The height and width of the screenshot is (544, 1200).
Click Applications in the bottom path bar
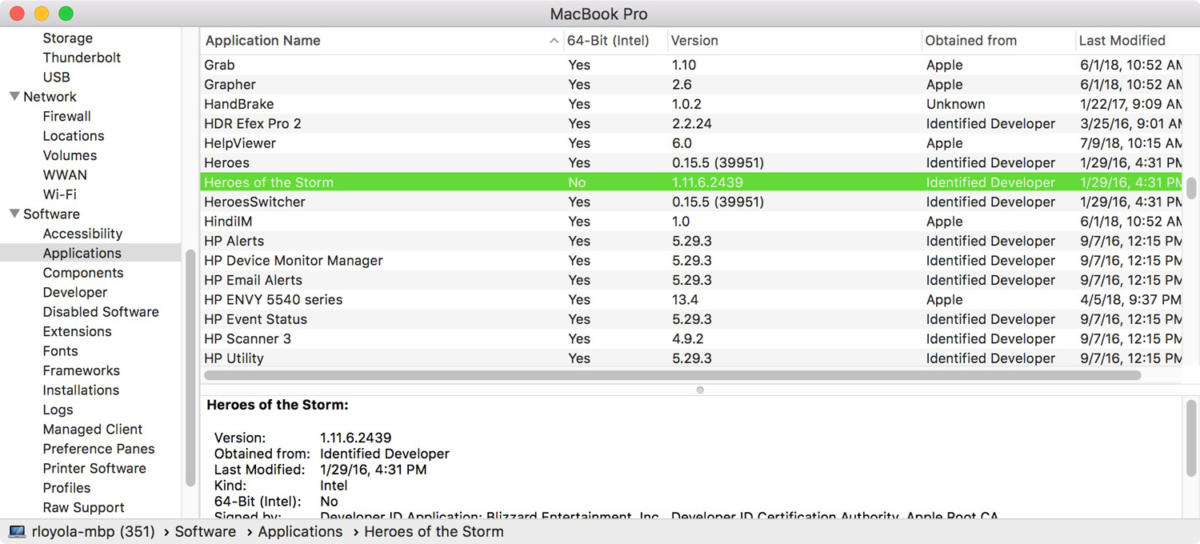(300, 532)
